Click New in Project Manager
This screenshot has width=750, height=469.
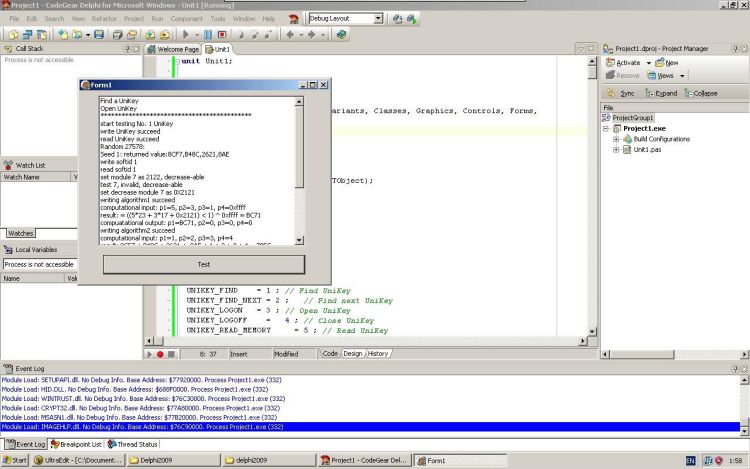(x=667, y=63)
